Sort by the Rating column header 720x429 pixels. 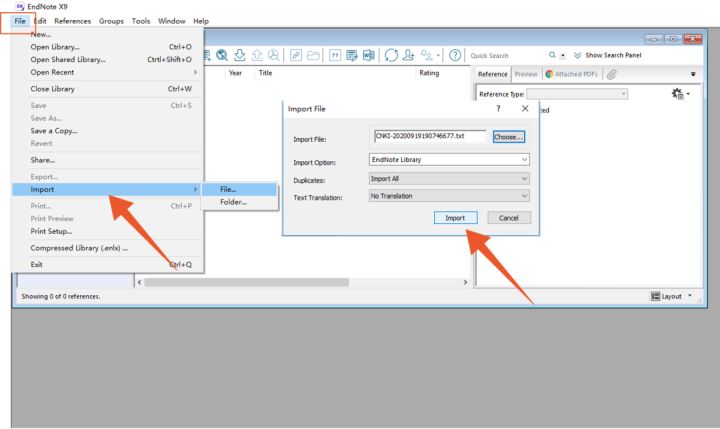[429, 73]
